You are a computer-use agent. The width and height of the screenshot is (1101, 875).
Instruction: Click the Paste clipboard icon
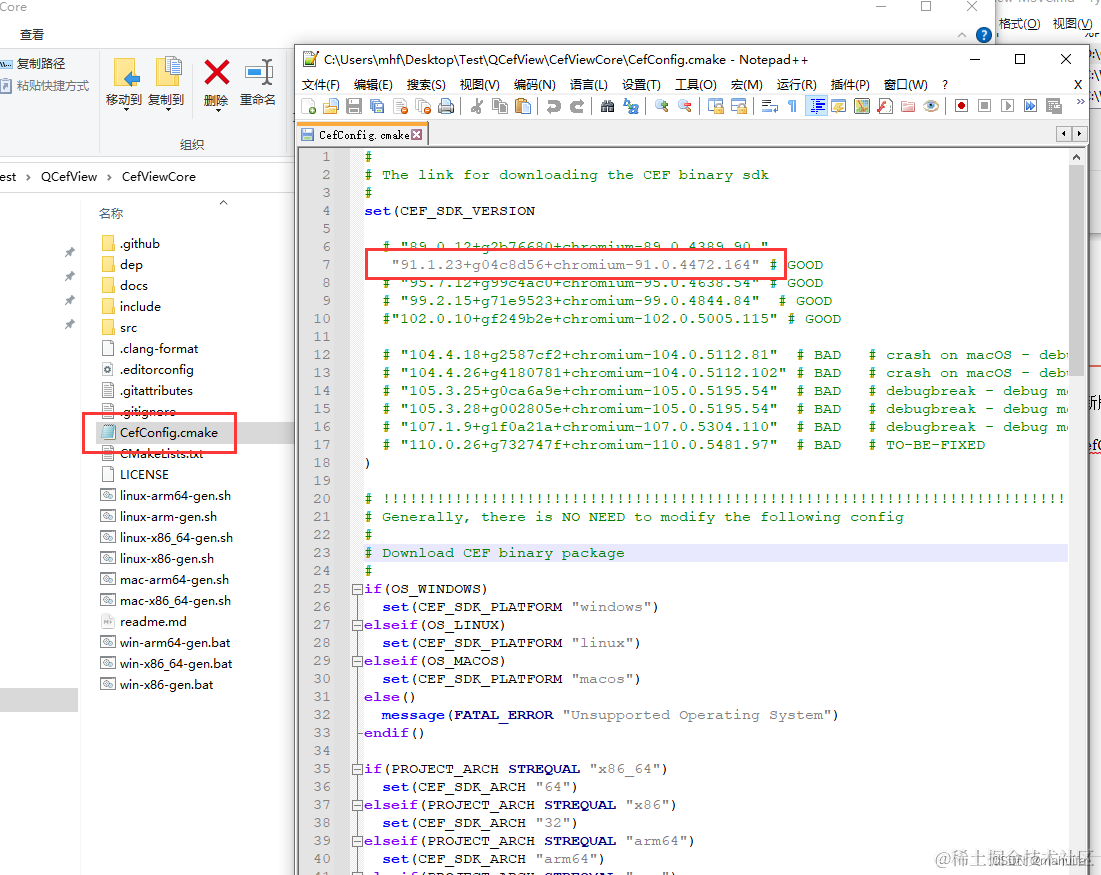(x=523, y=106)
